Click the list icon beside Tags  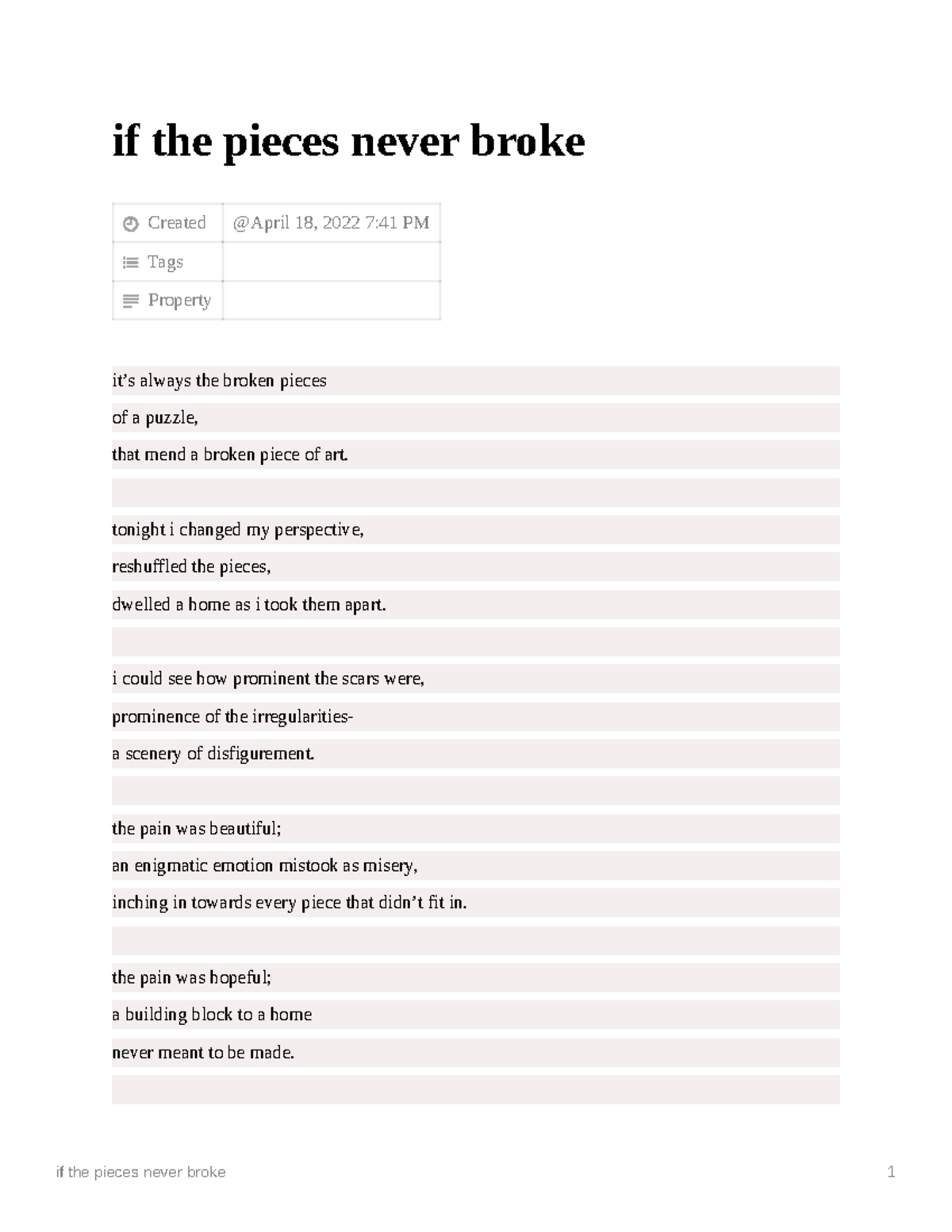[x=131, y=263]
